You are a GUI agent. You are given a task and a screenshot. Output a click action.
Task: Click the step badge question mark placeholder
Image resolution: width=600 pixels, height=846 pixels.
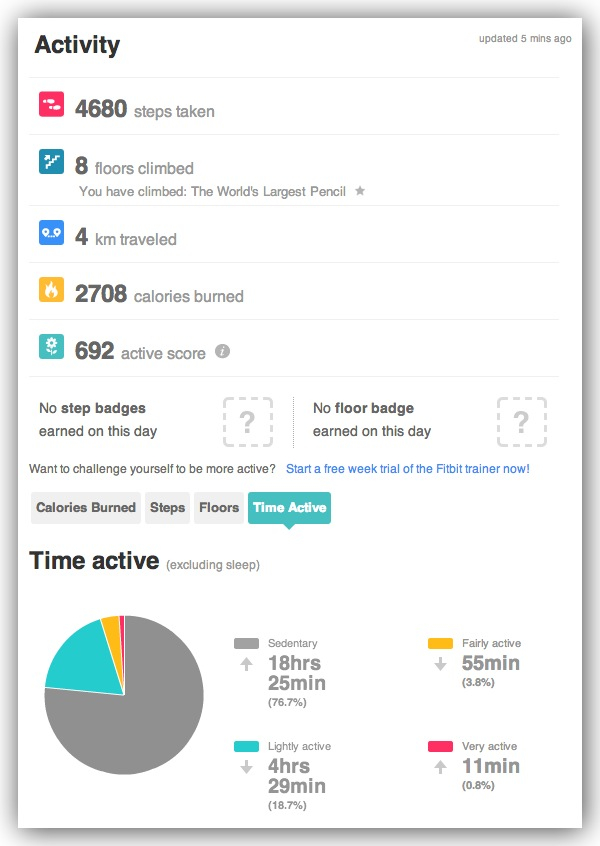tap(247, 421)
